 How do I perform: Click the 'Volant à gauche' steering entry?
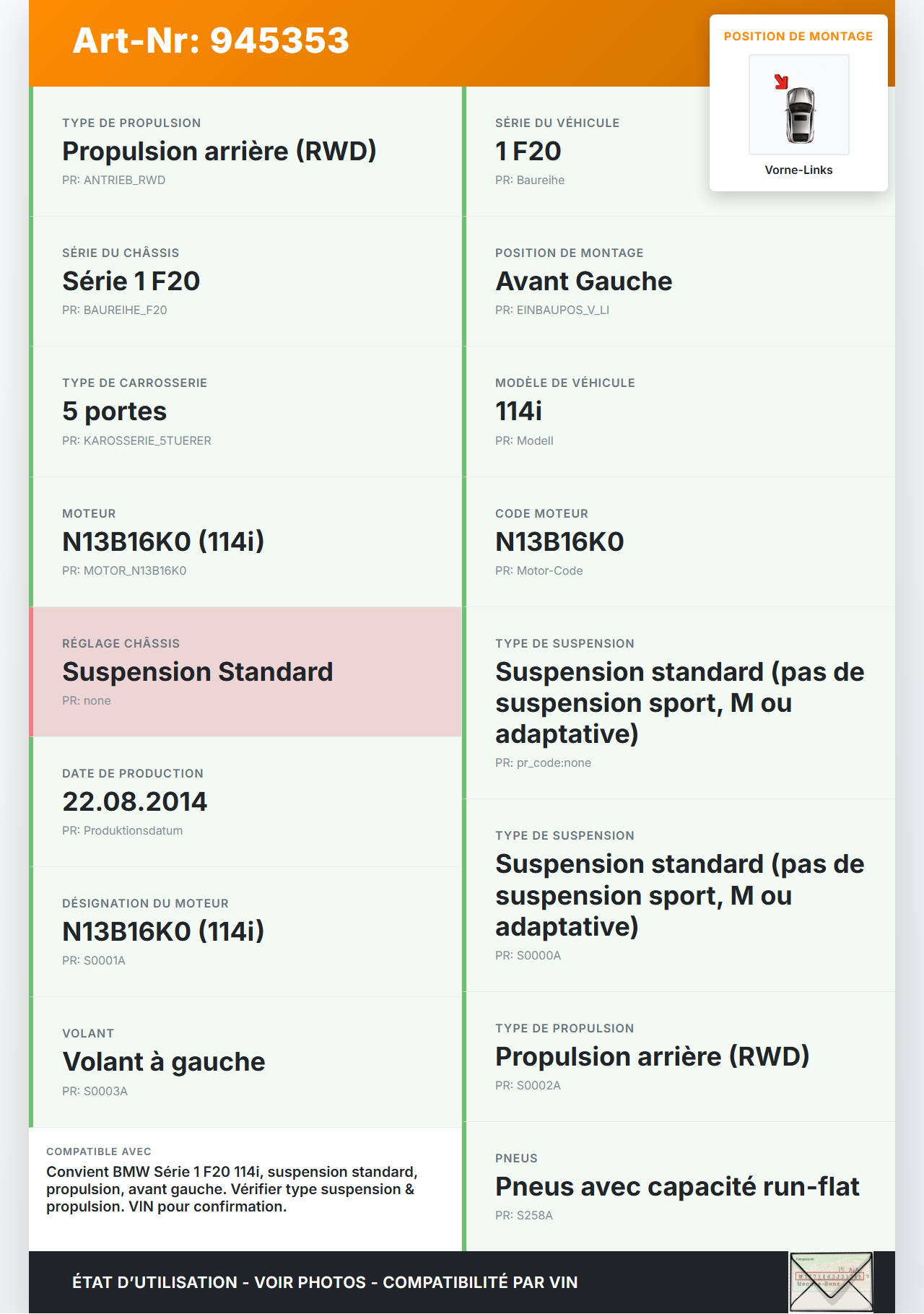(164, 1061)
